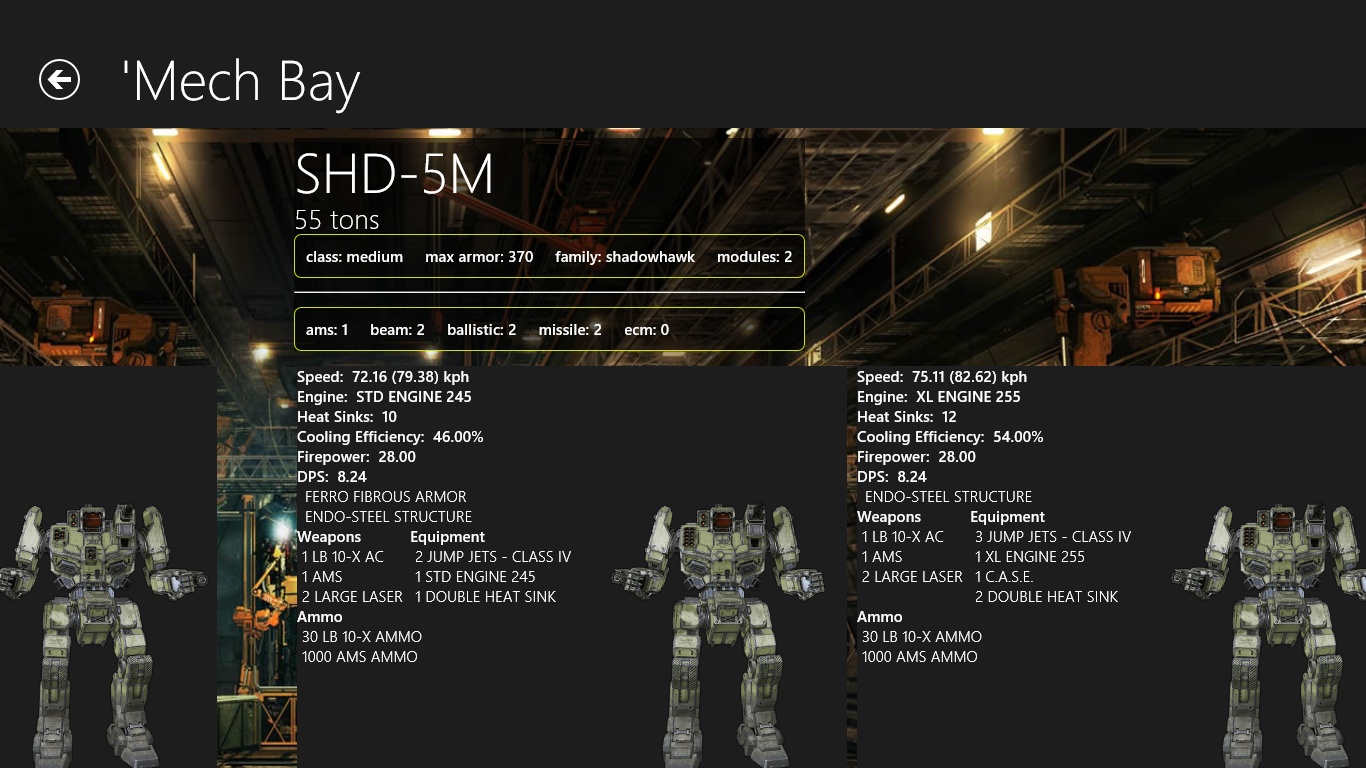This screenshot has width=1366, height=768.
Task: Click 1 C.A.S.E. equipment entry
Action: tap(1004, 577)
